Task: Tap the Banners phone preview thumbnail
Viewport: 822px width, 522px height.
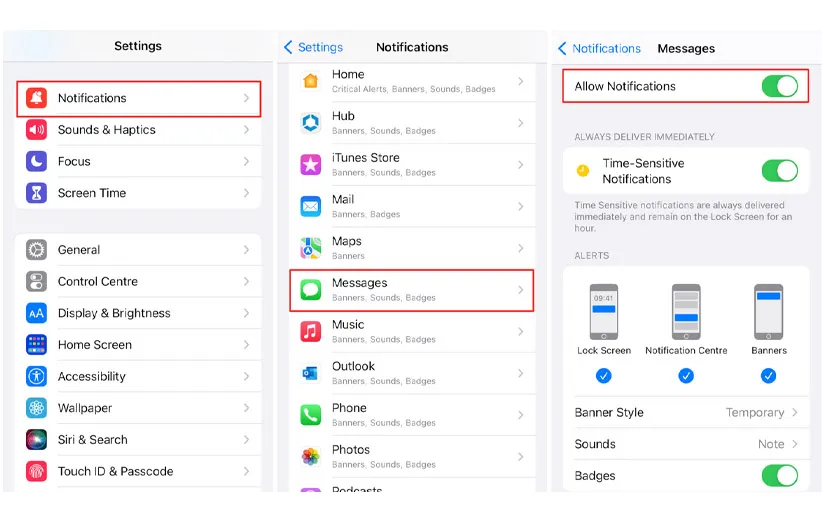Action: coord(768,312)
